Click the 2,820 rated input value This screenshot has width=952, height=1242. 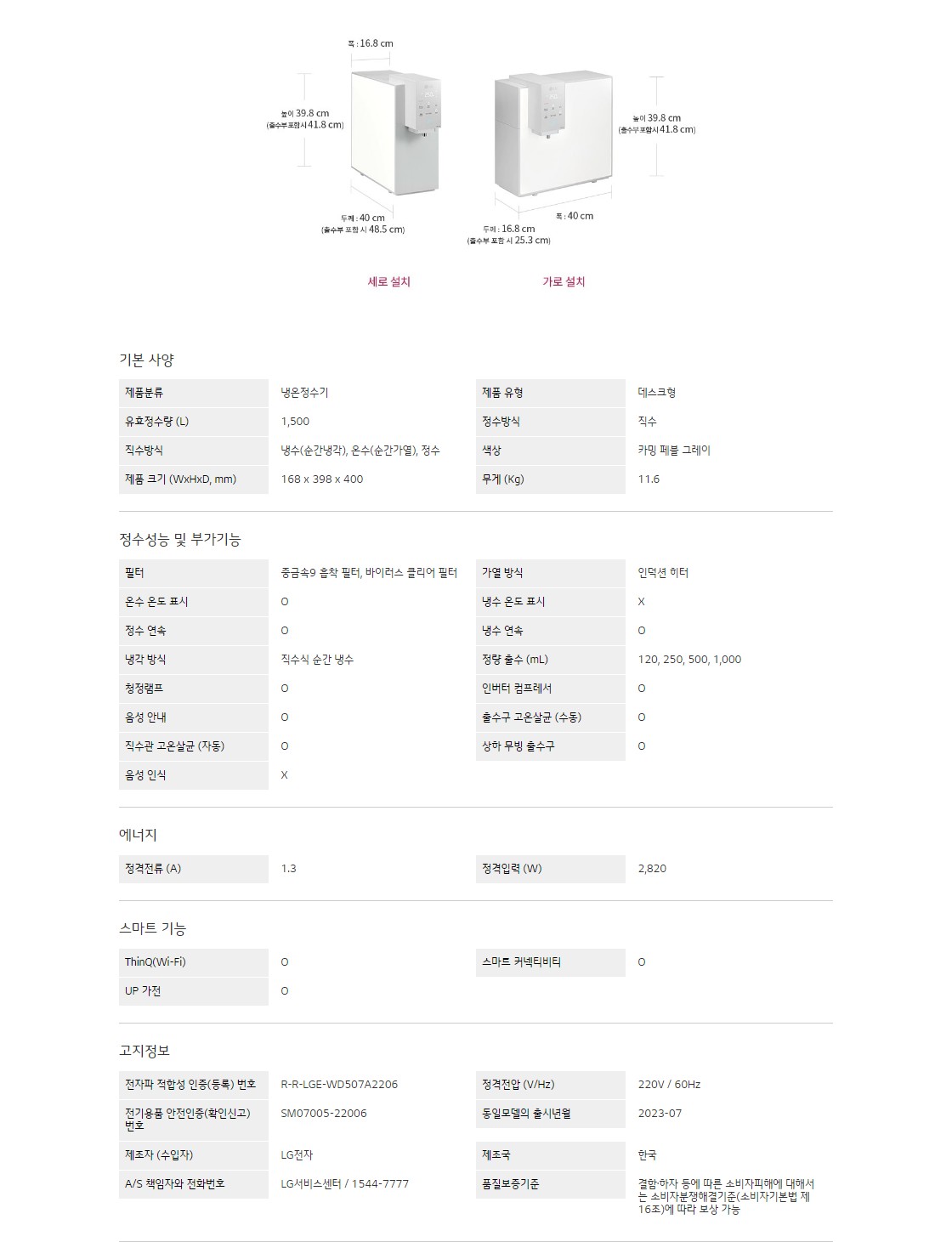652,869
